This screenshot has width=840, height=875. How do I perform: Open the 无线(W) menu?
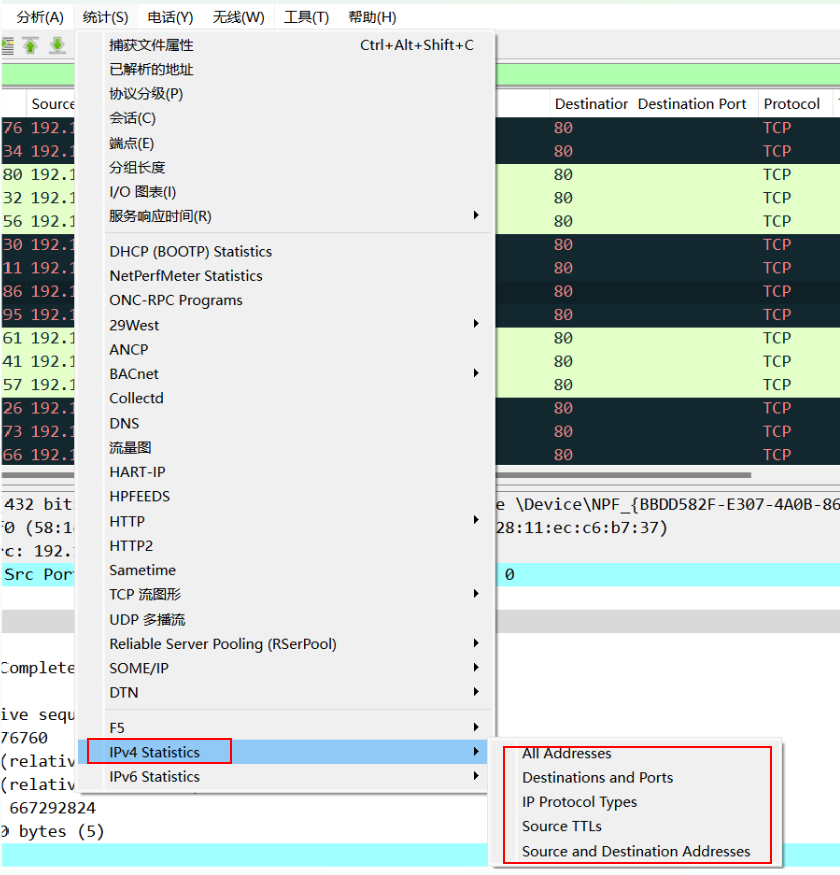[x=238, y=17]
